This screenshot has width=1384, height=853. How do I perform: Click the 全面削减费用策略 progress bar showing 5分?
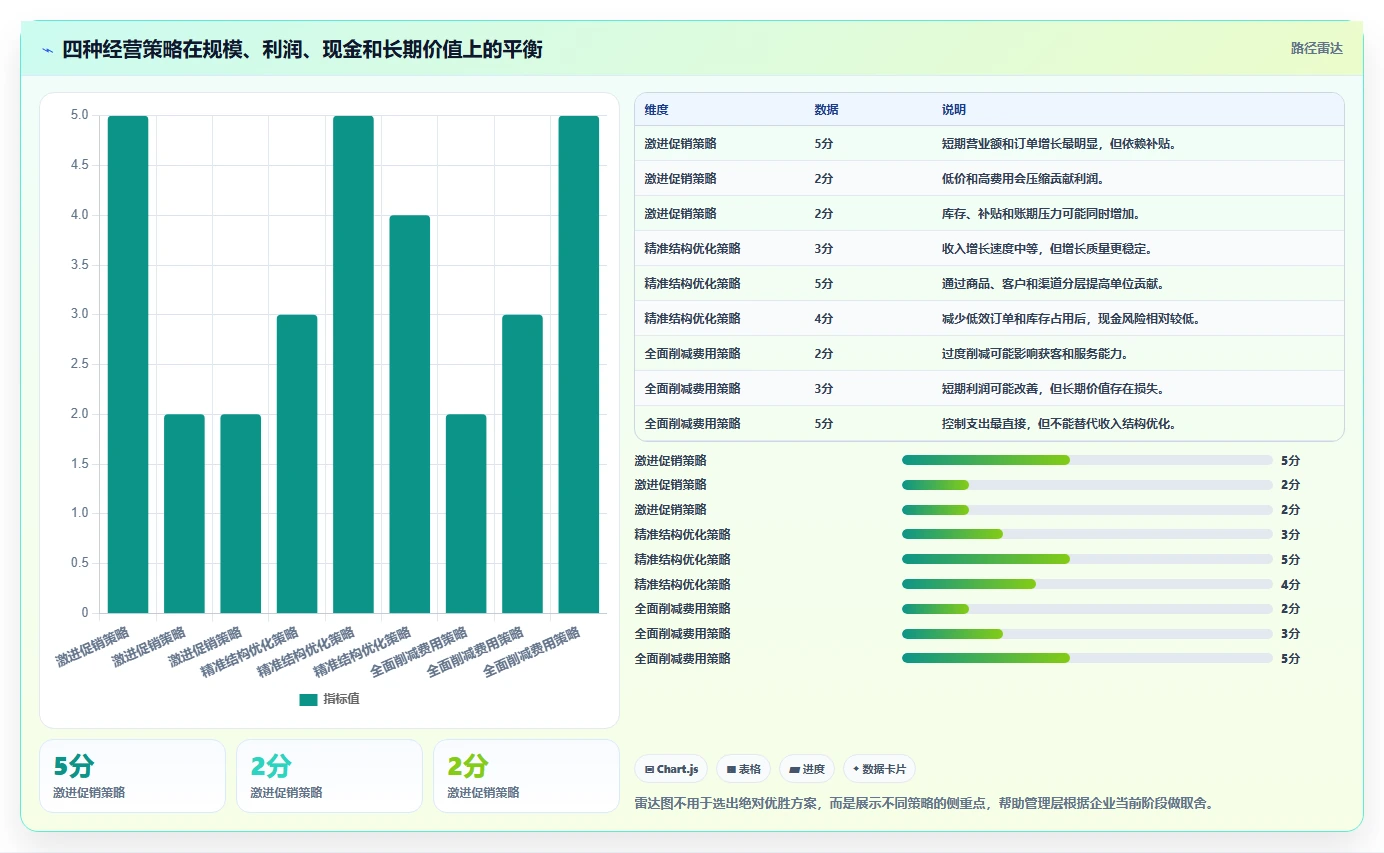tap(1087, 658)
